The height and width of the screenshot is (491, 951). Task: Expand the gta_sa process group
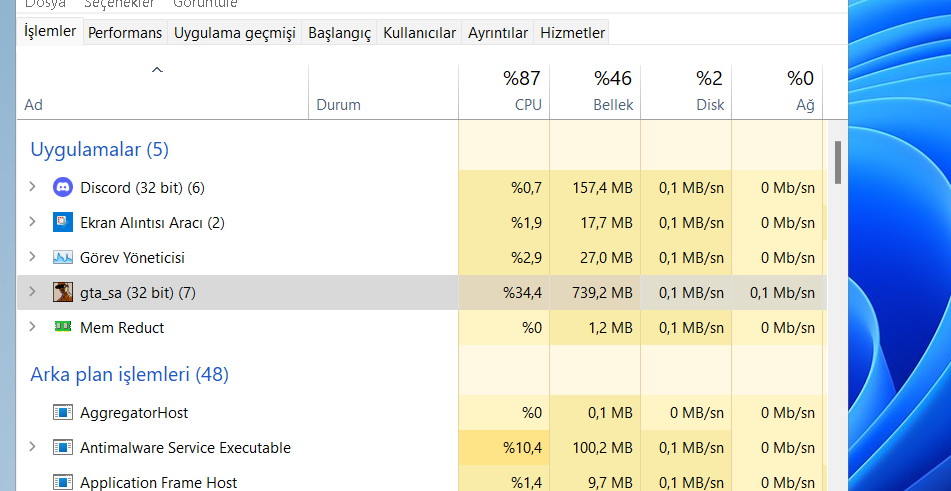tap(32, 292)
